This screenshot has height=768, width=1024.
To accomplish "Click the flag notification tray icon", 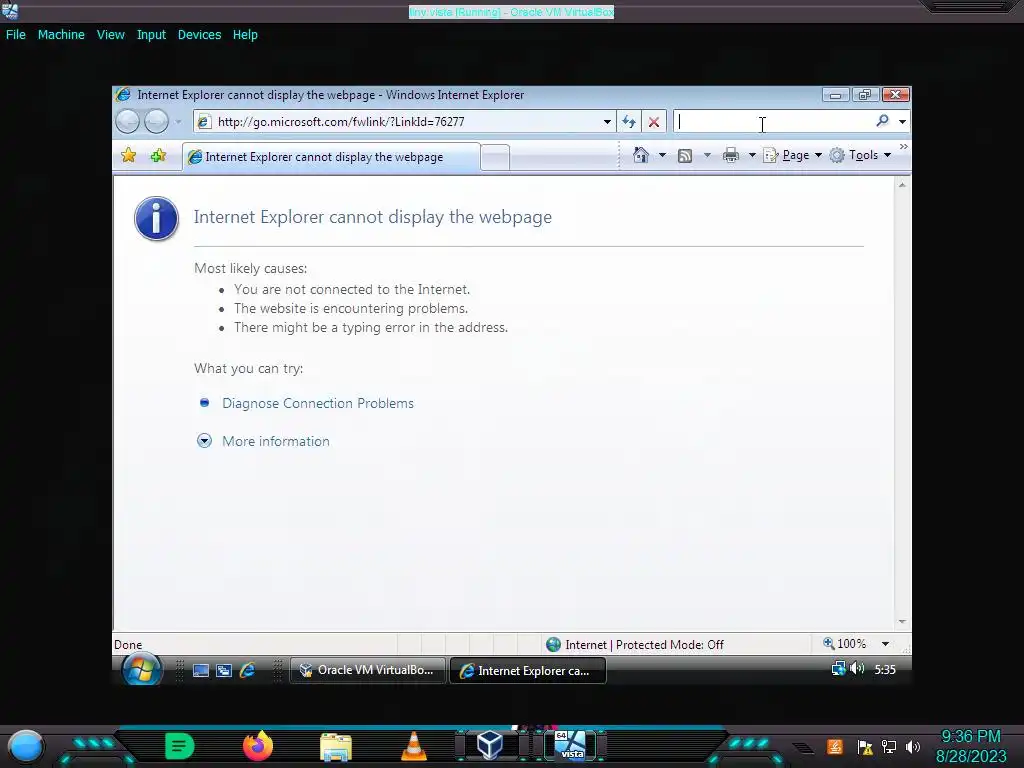I will point(865,746).
